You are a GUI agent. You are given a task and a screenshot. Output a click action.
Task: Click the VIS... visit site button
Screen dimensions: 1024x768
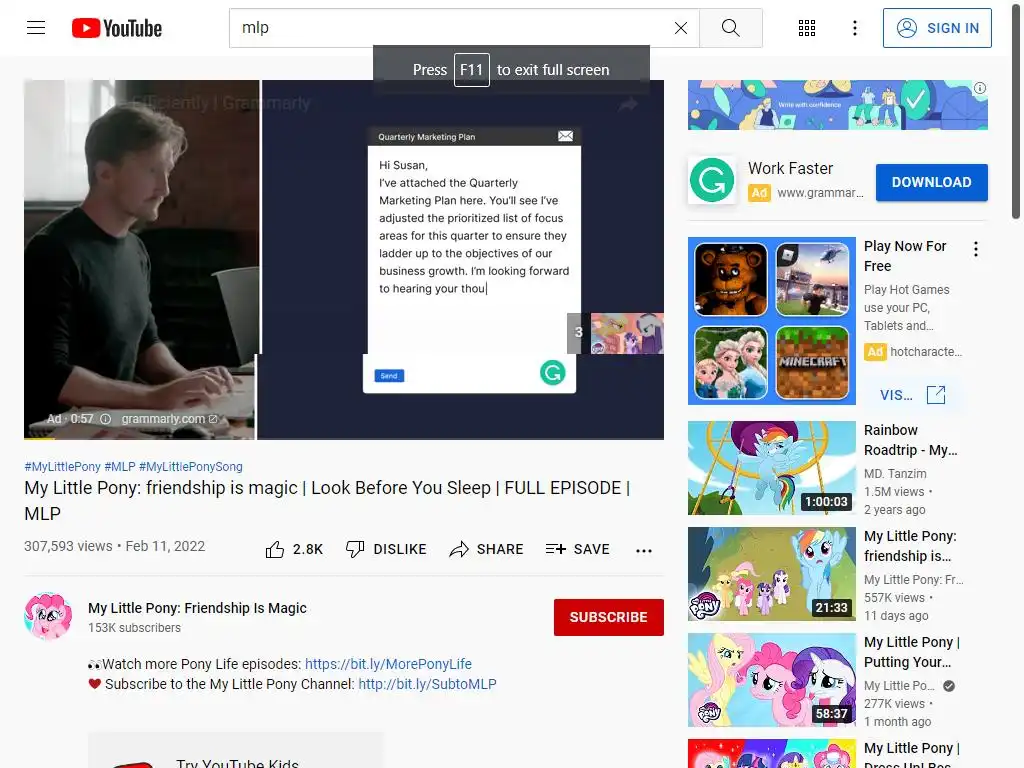coord(913,394)
